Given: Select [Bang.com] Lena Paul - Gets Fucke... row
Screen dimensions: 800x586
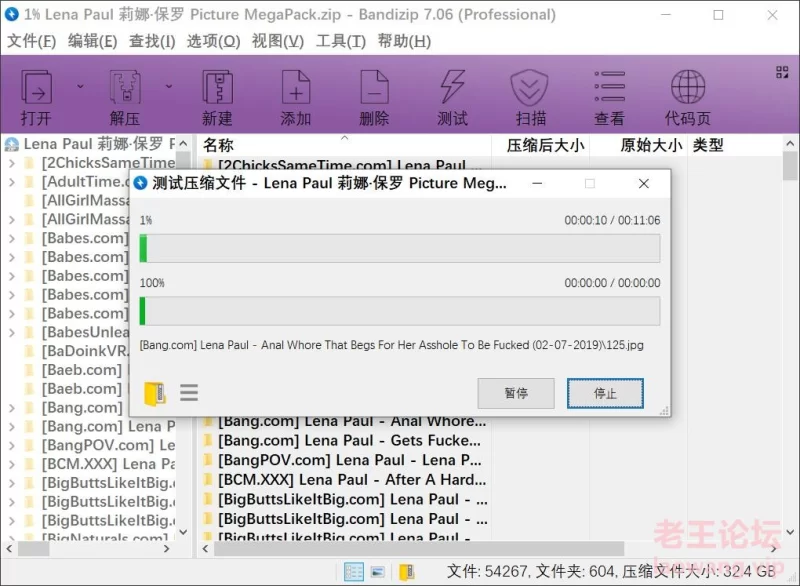Looking at the screenshot, I should pos(349,441).
